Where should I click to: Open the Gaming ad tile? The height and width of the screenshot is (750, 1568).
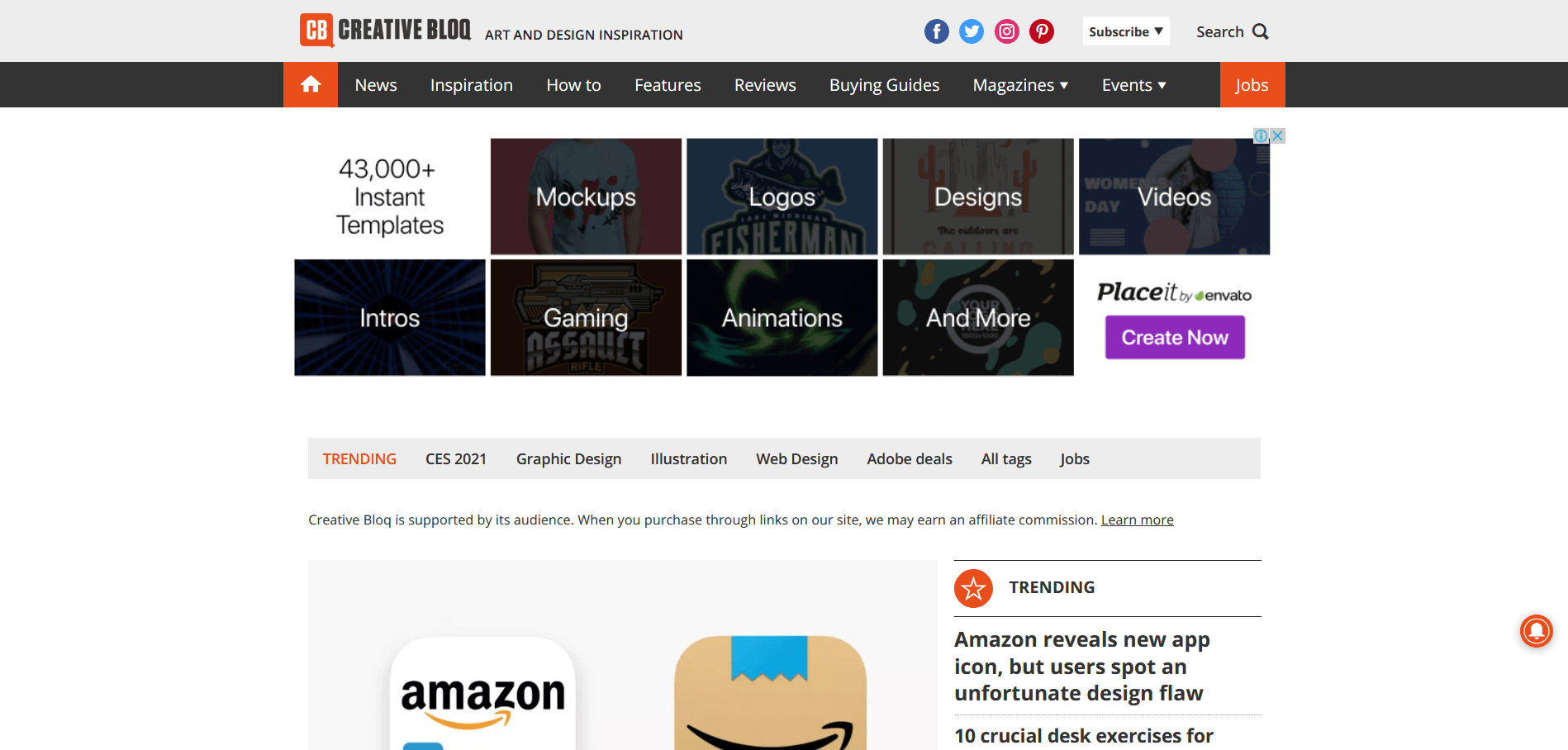pos(586,317)
